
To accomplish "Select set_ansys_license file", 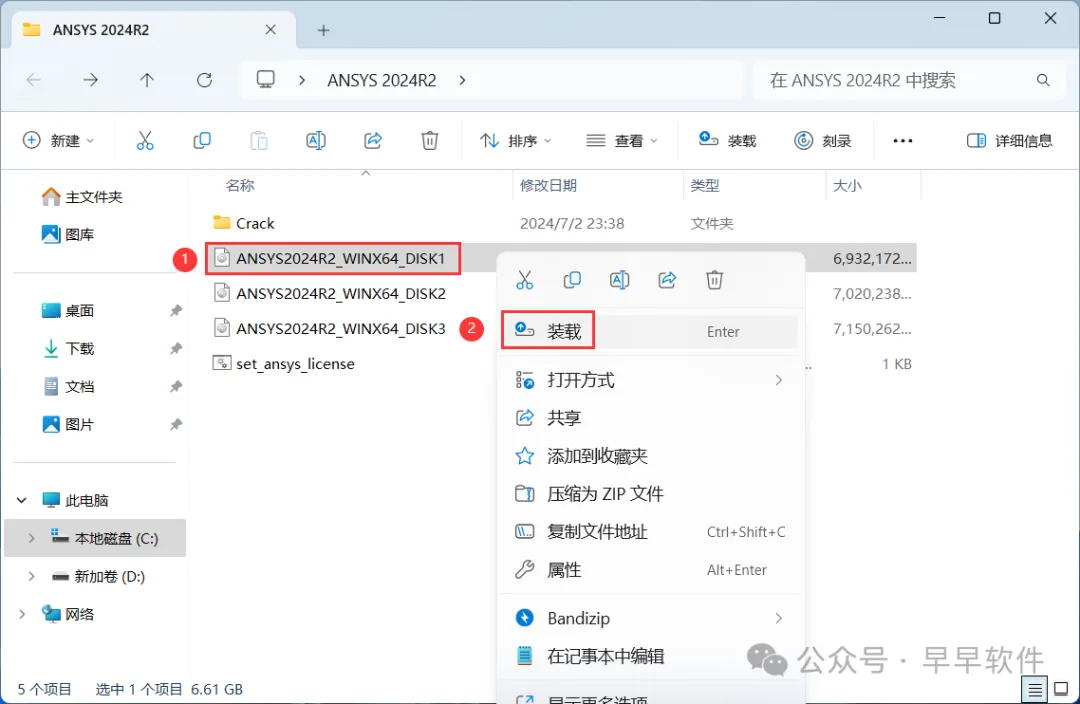I will click(284, 364).
